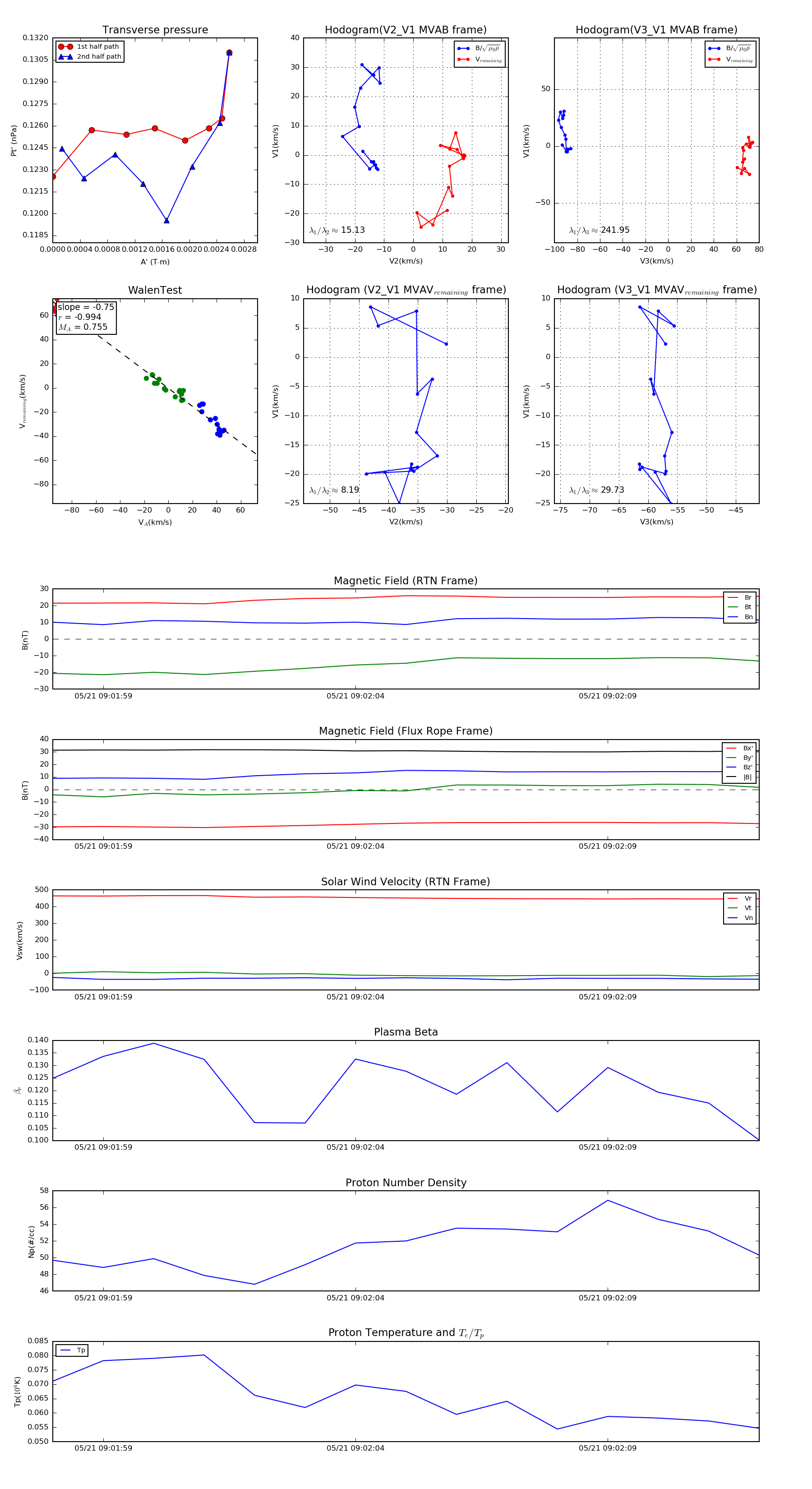The image size is (812, 1489).
Task: Click 09:01:59 tick label under Proton Temperature plot
Action: pyautogui.click(x=103, y=1448)
